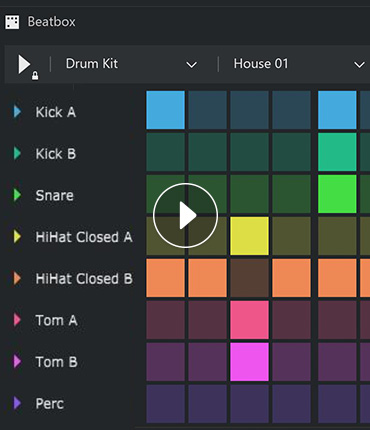Screen dimensions: 370x430
Task: Select the Tom B track label
Action: [x=57, y=362]
